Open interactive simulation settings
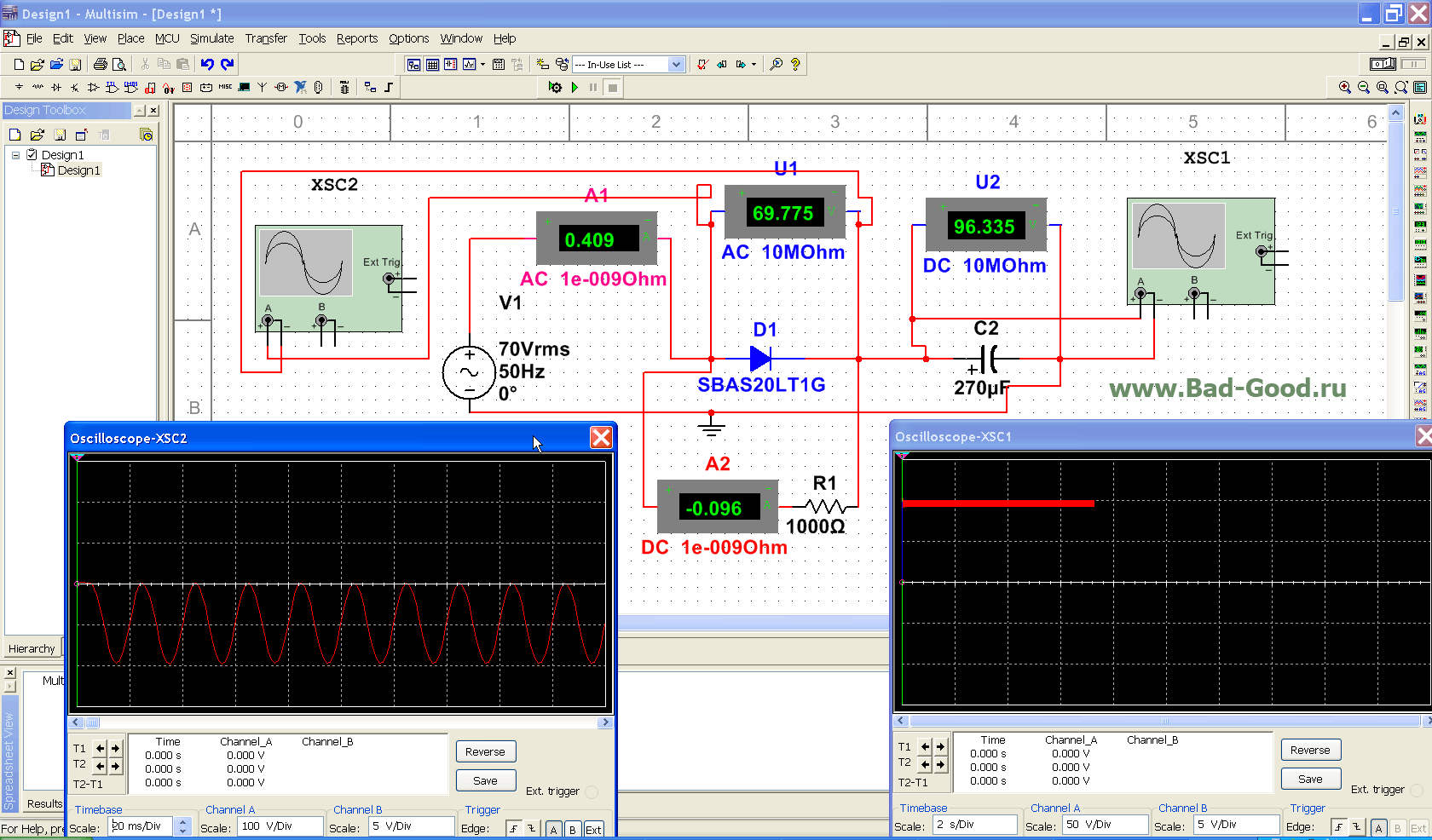Viewport: 1432px width, 840px height. 555,87
